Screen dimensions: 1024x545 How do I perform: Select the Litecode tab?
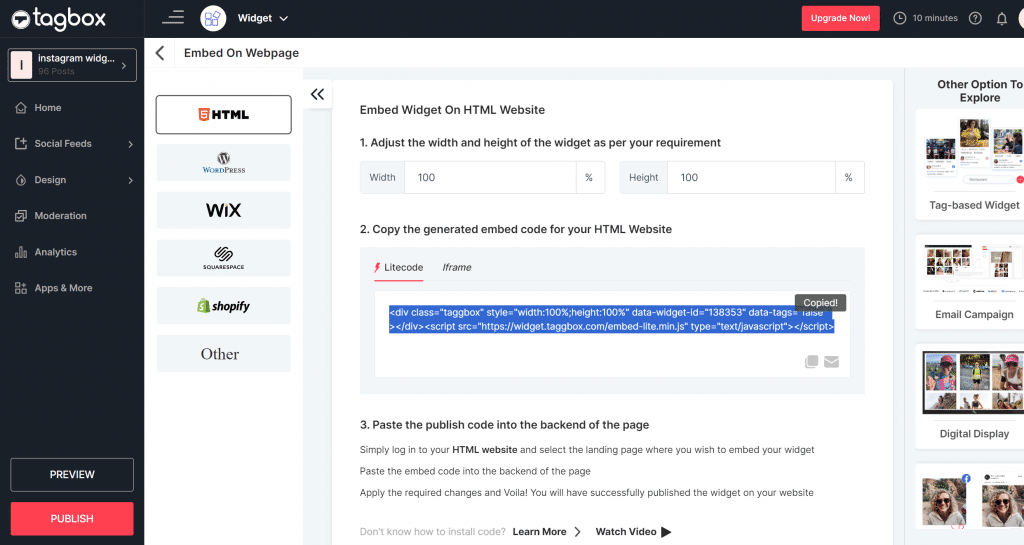click(x=399, y=267)
